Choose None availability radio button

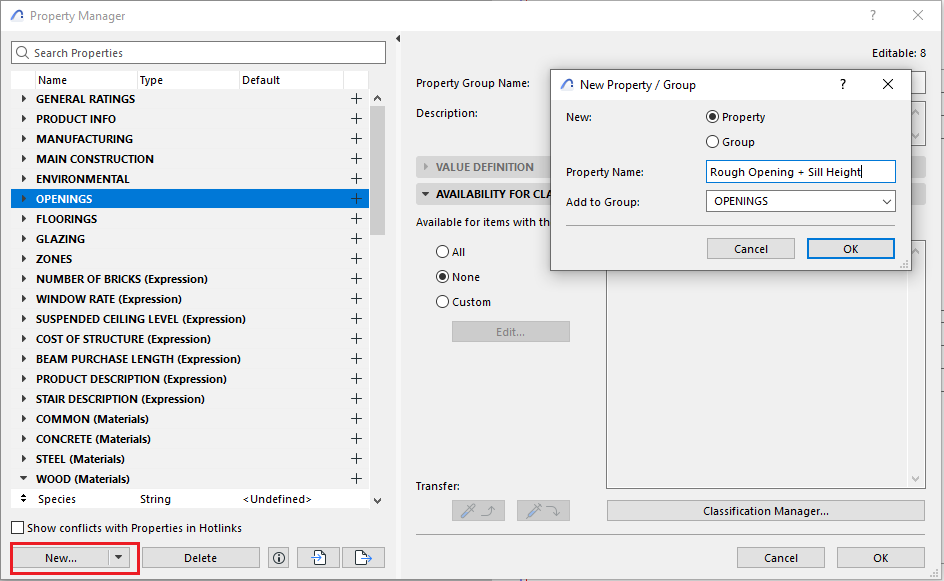[442, 277]
